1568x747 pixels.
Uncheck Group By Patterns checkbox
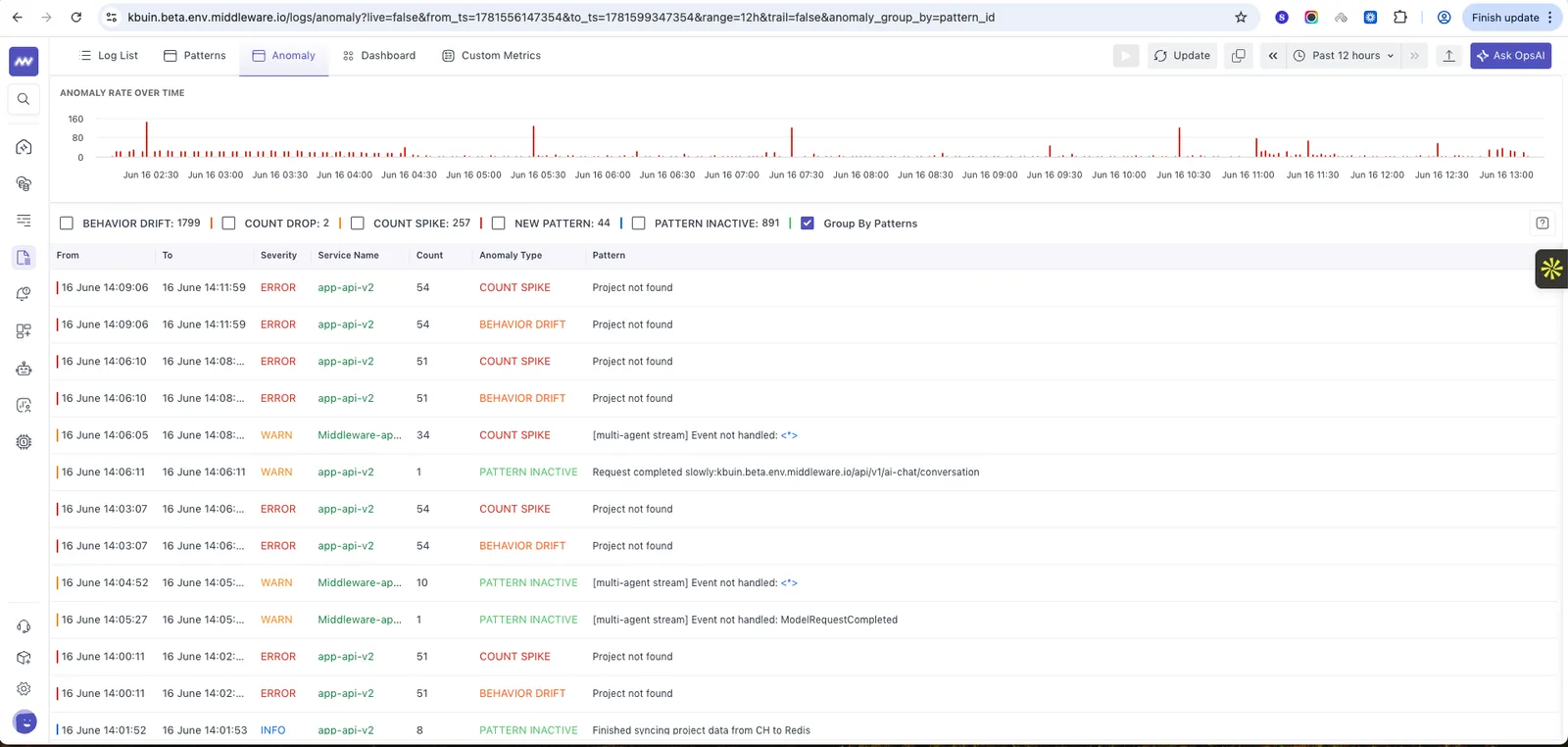point(808,224)
